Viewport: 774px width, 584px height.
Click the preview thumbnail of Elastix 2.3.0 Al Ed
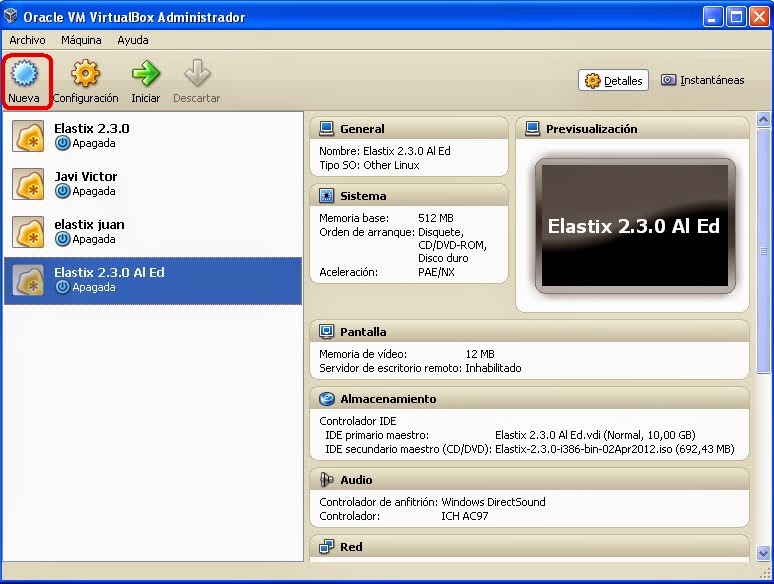point(635,226)
